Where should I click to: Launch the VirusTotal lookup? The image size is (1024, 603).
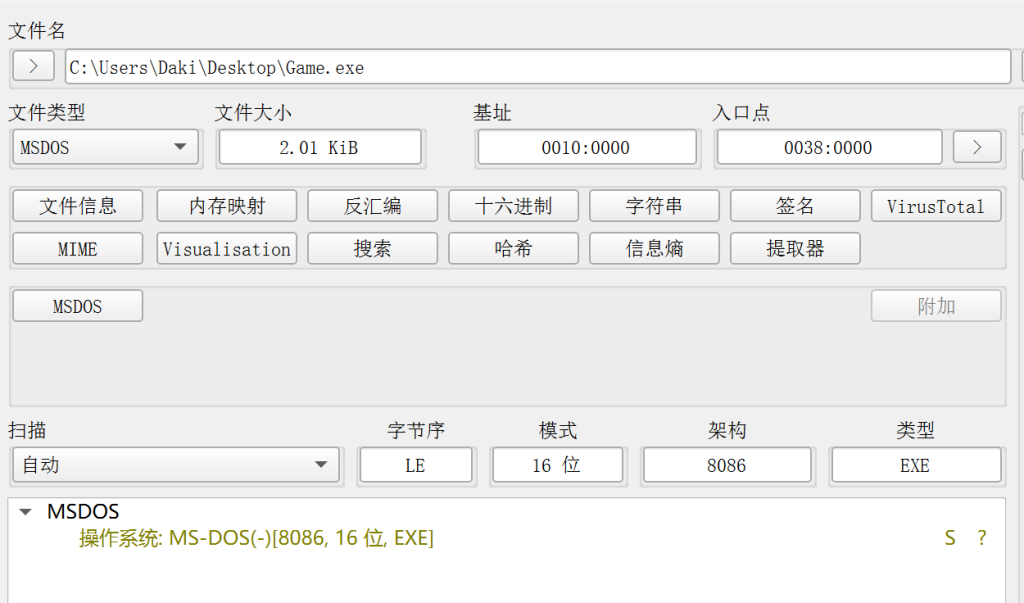936,206
